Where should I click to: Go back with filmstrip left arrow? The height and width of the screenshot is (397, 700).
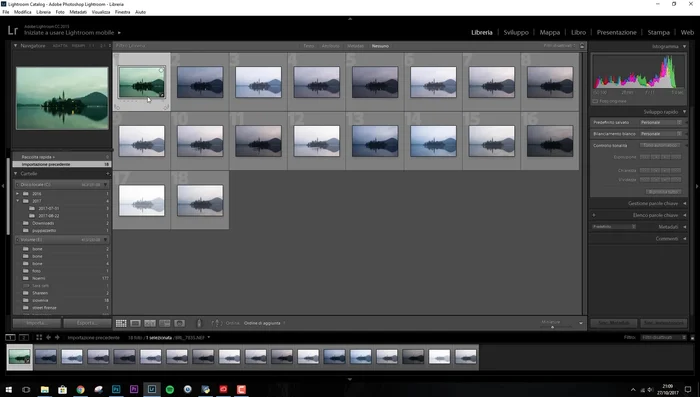(48, 338)
